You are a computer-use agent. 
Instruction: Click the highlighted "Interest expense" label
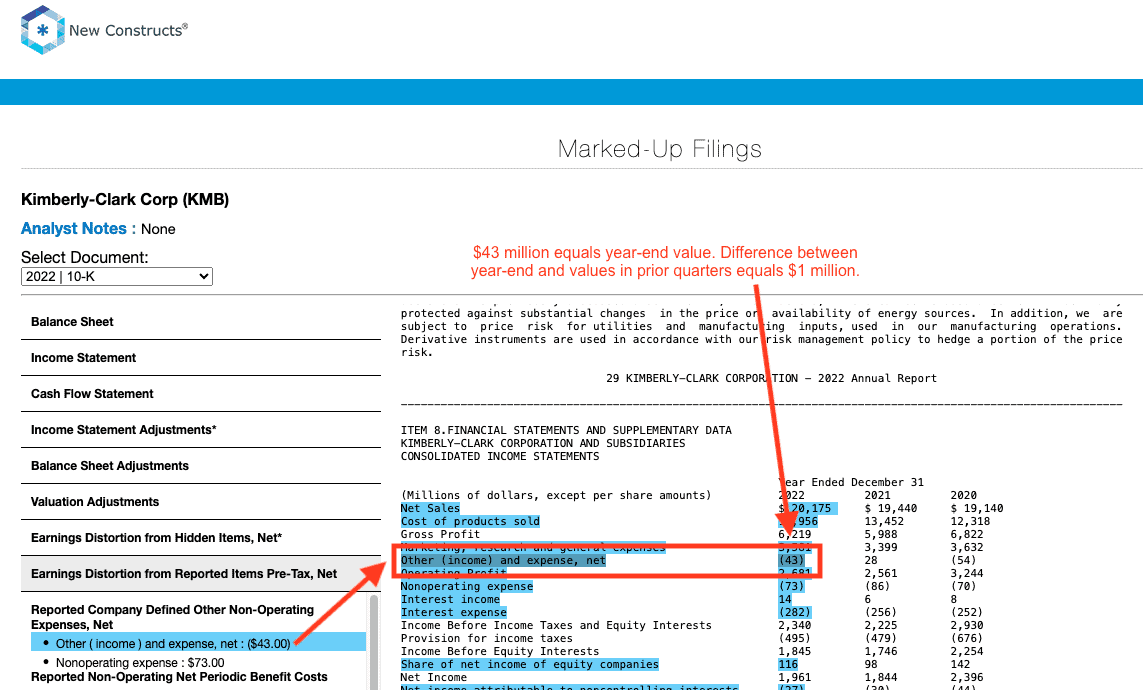coord(453,613)
